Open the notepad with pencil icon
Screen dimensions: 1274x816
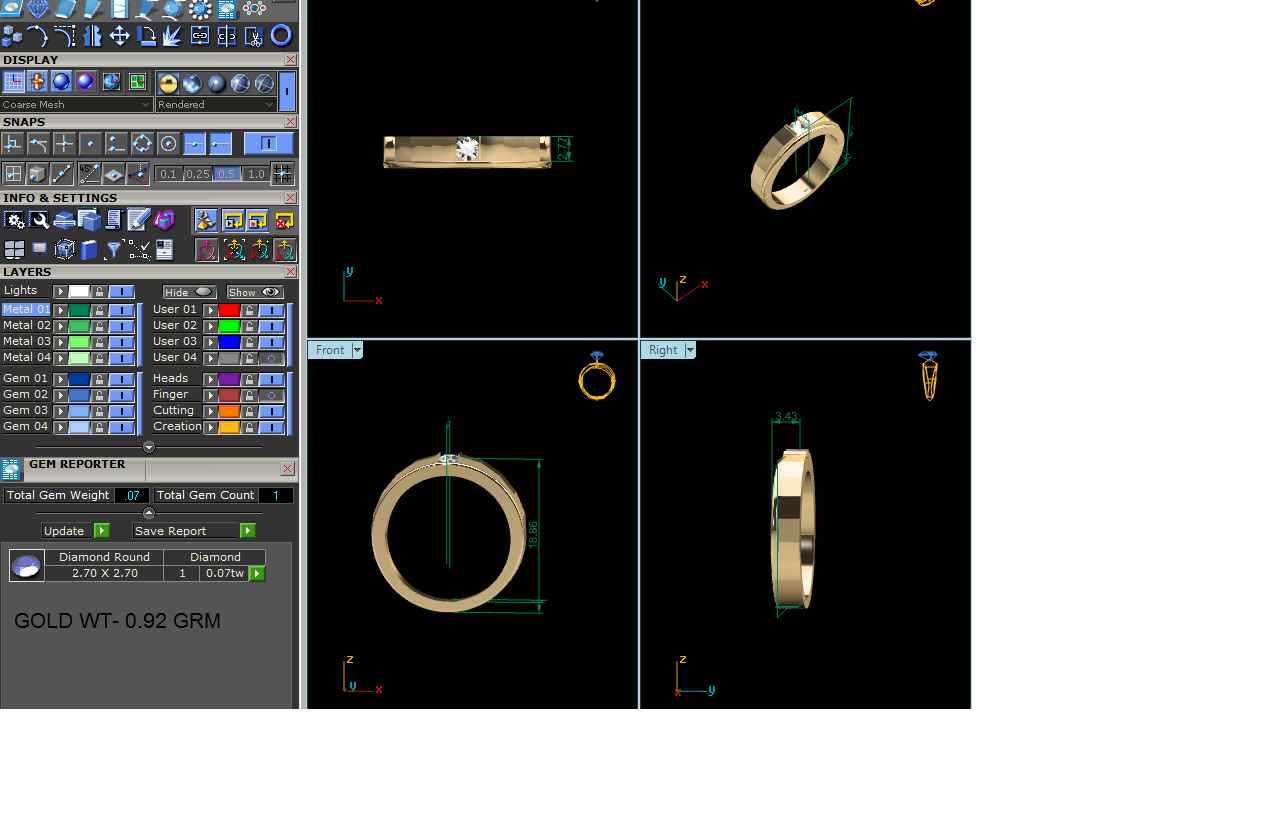click(138, 220)
